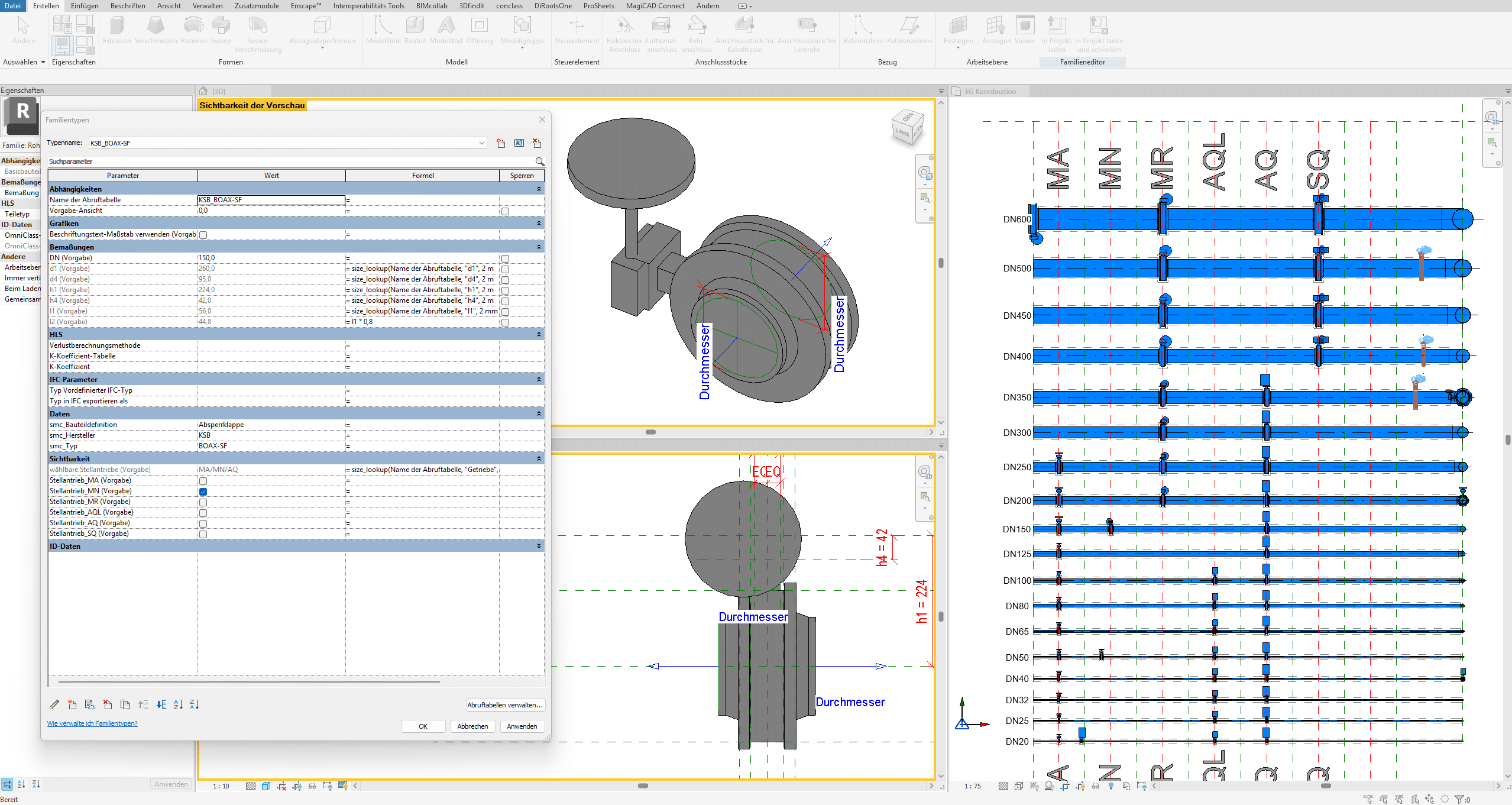Collapse the Daten parameter group
This screenshot has height=805, width=1512.
(x=539, y=414)
